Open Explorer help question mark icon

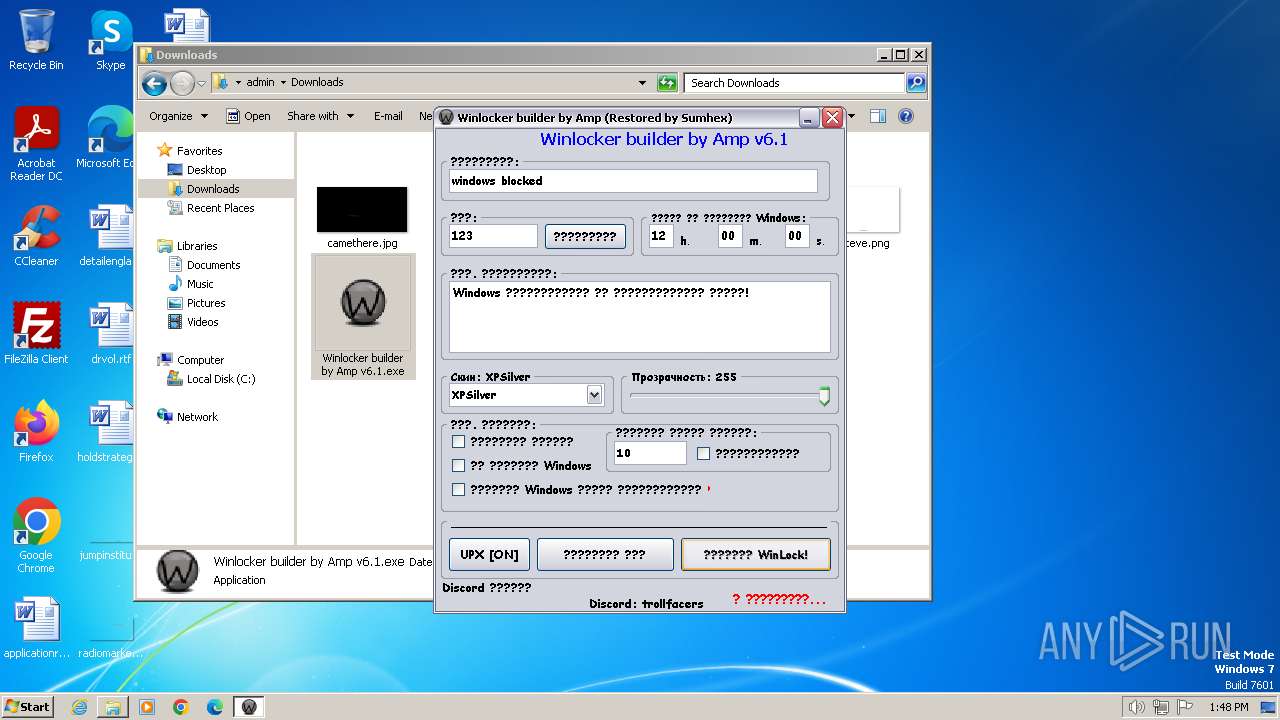(906, 116)
